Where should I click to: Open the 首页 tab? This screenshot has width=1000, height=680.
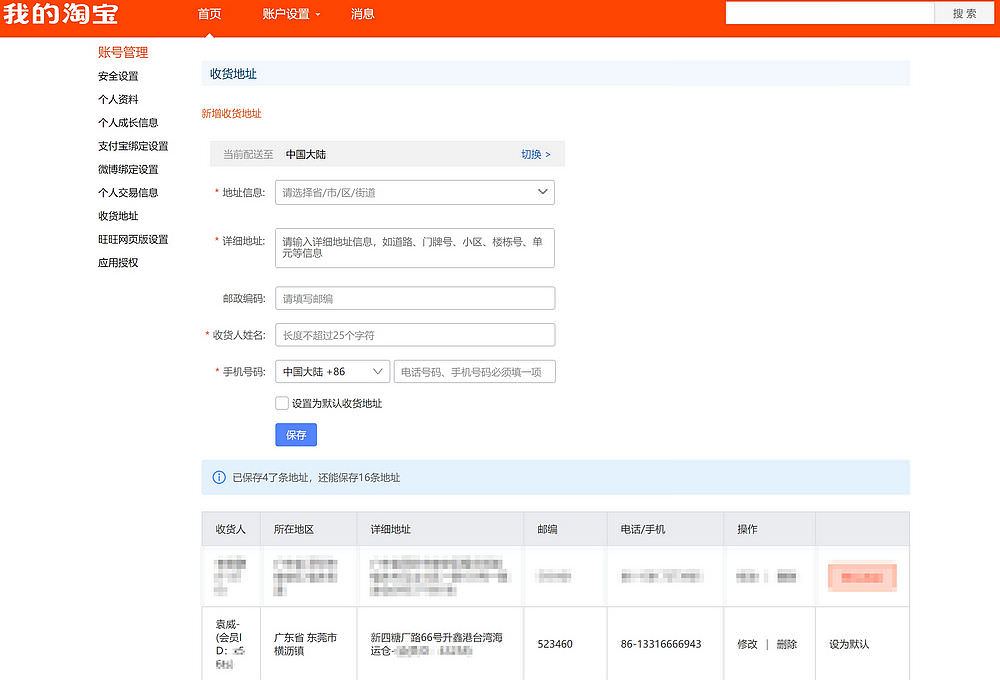(x=209, y=14)
